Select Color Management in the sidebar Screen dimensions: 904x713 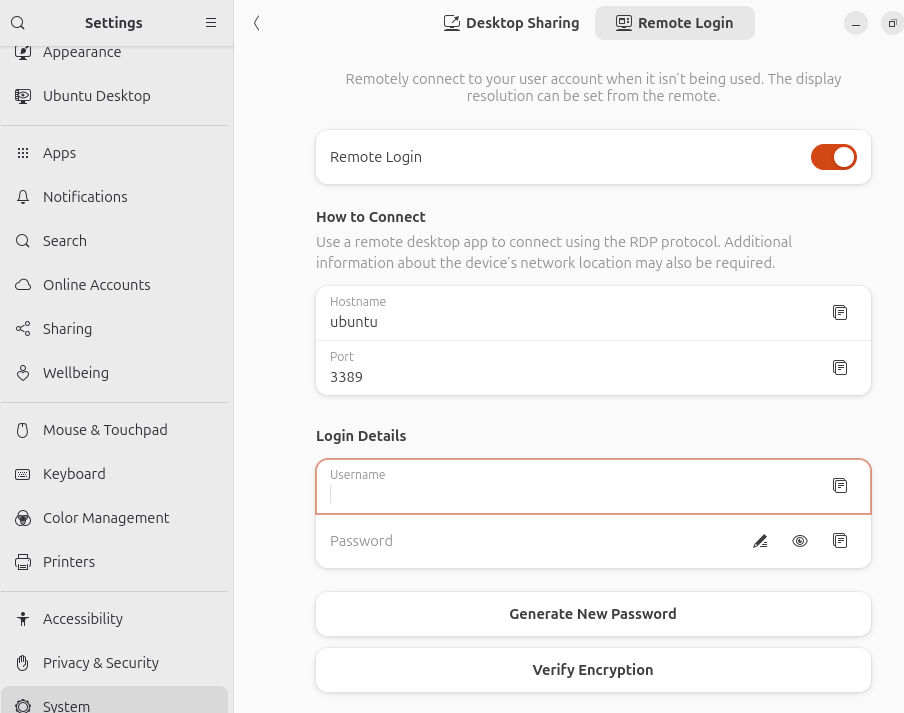[x=106, y=518]
